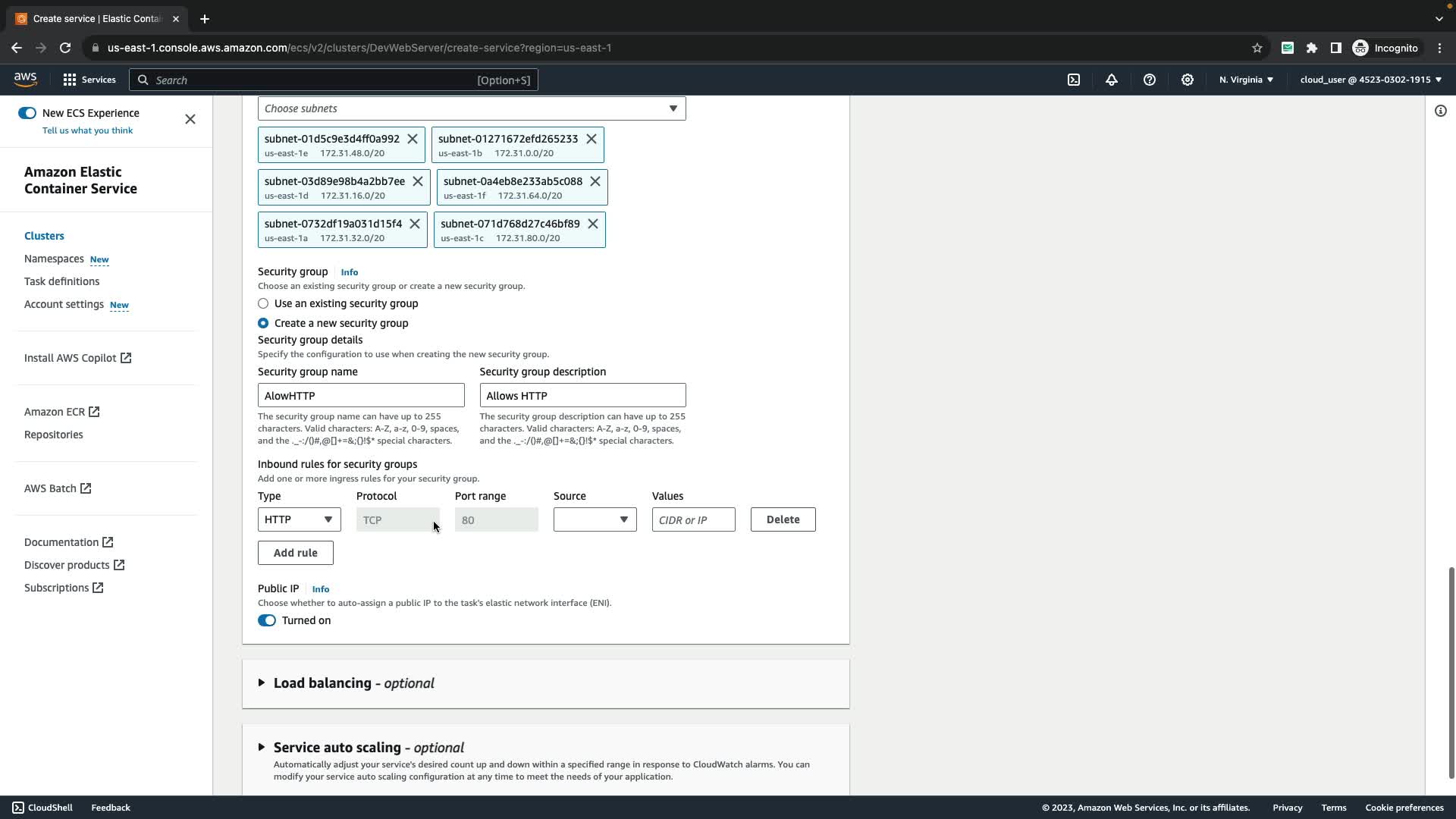
Task: Open the Source dropdown for inbound rule
Action: (x=595, y=519)
